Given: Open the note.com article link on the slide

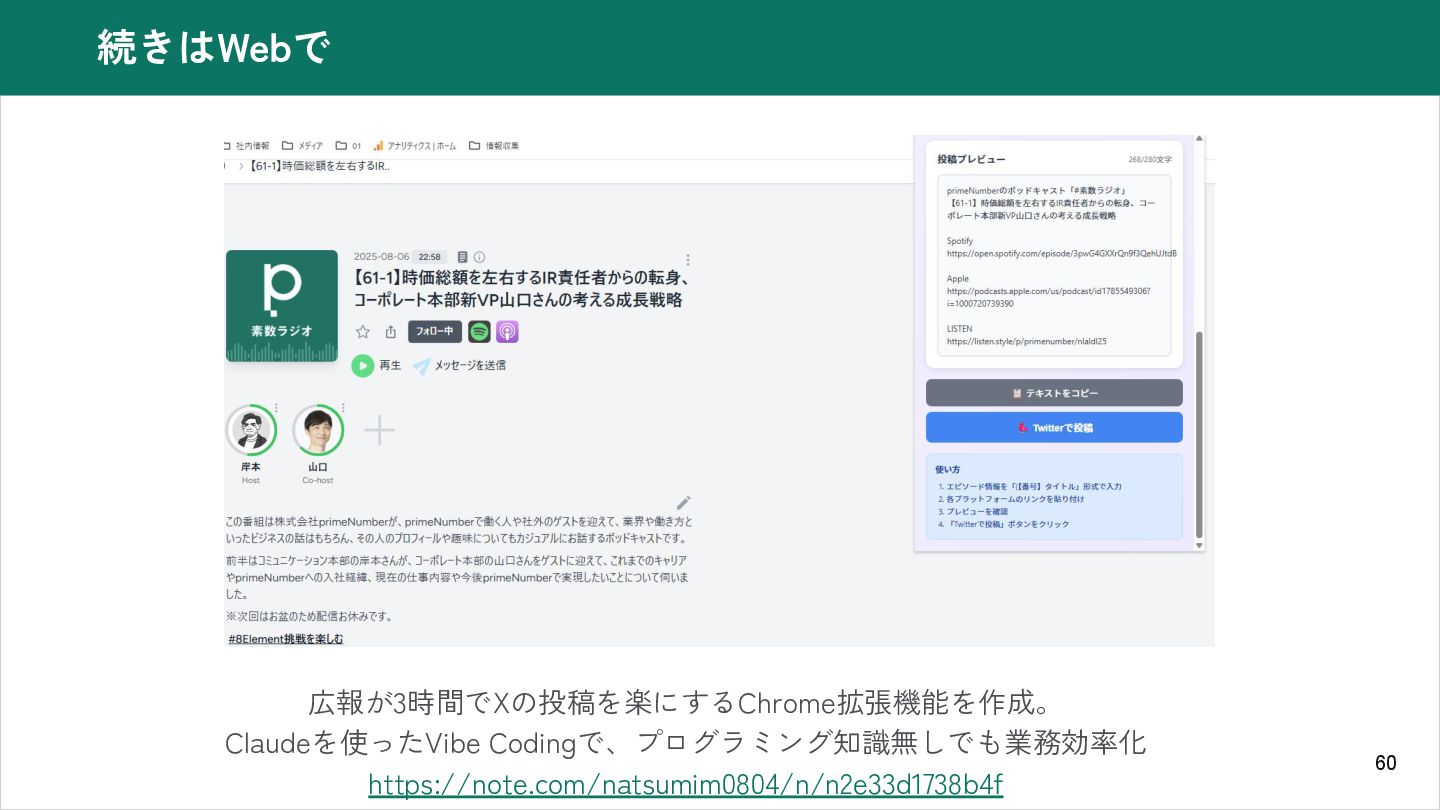Looking at the screenshot, I should pos(686,783).
